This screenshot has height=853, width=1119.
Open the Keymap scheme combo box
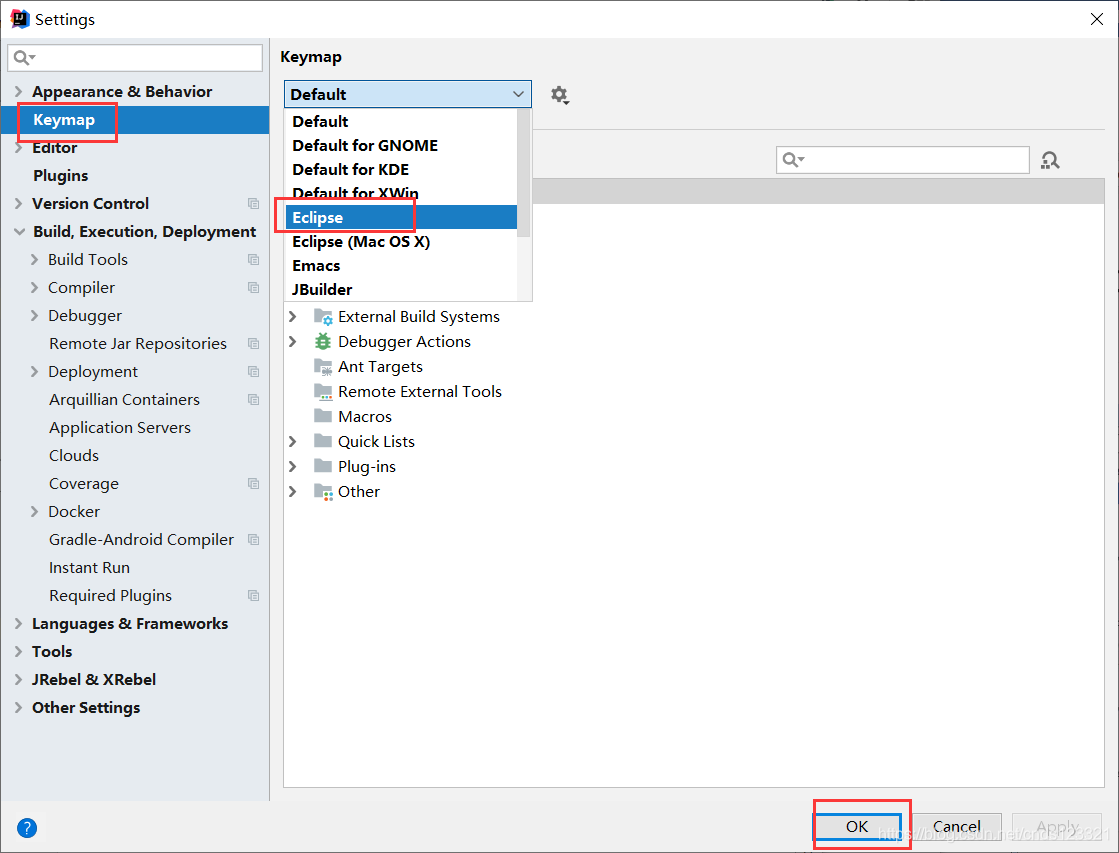click(x=407, y=94)
